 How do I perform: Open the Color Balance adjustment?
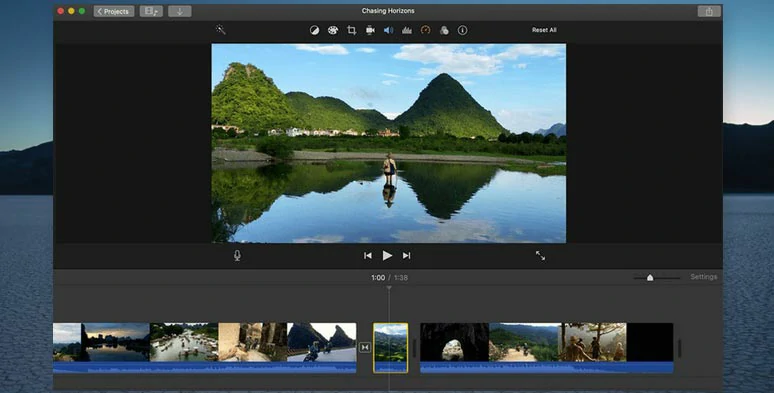[x=314, y=30]
